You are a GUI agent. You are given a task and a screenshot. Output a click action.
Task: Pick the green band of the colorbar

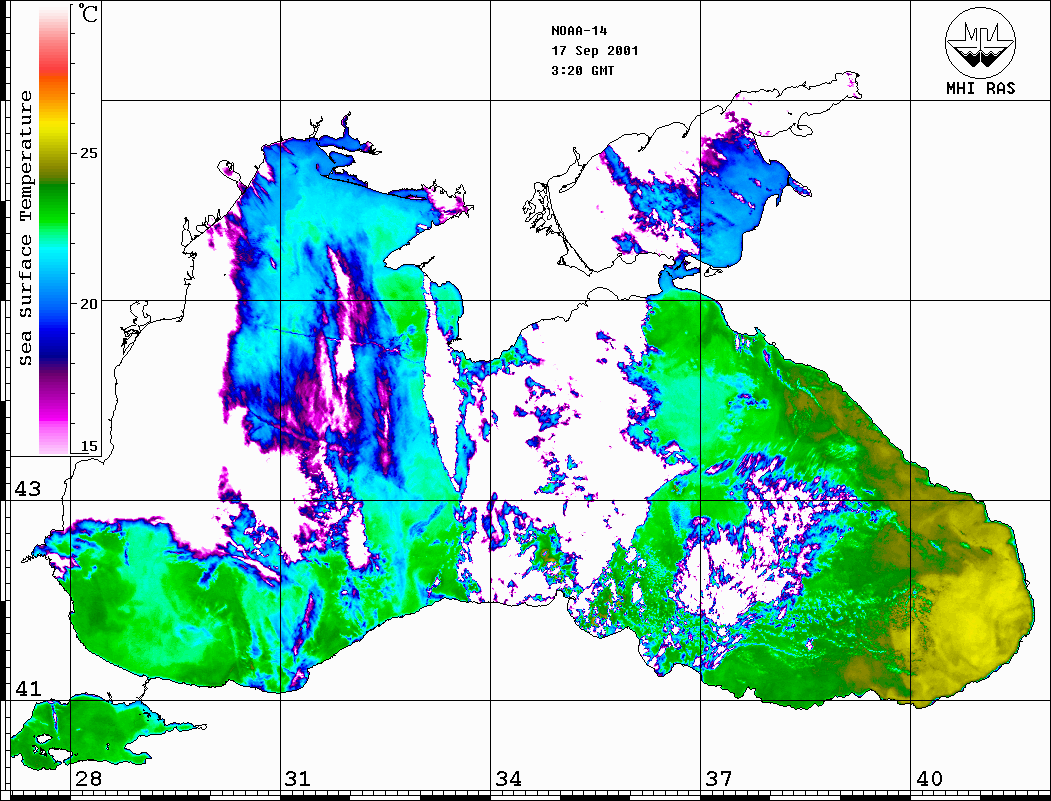[54, 204]
